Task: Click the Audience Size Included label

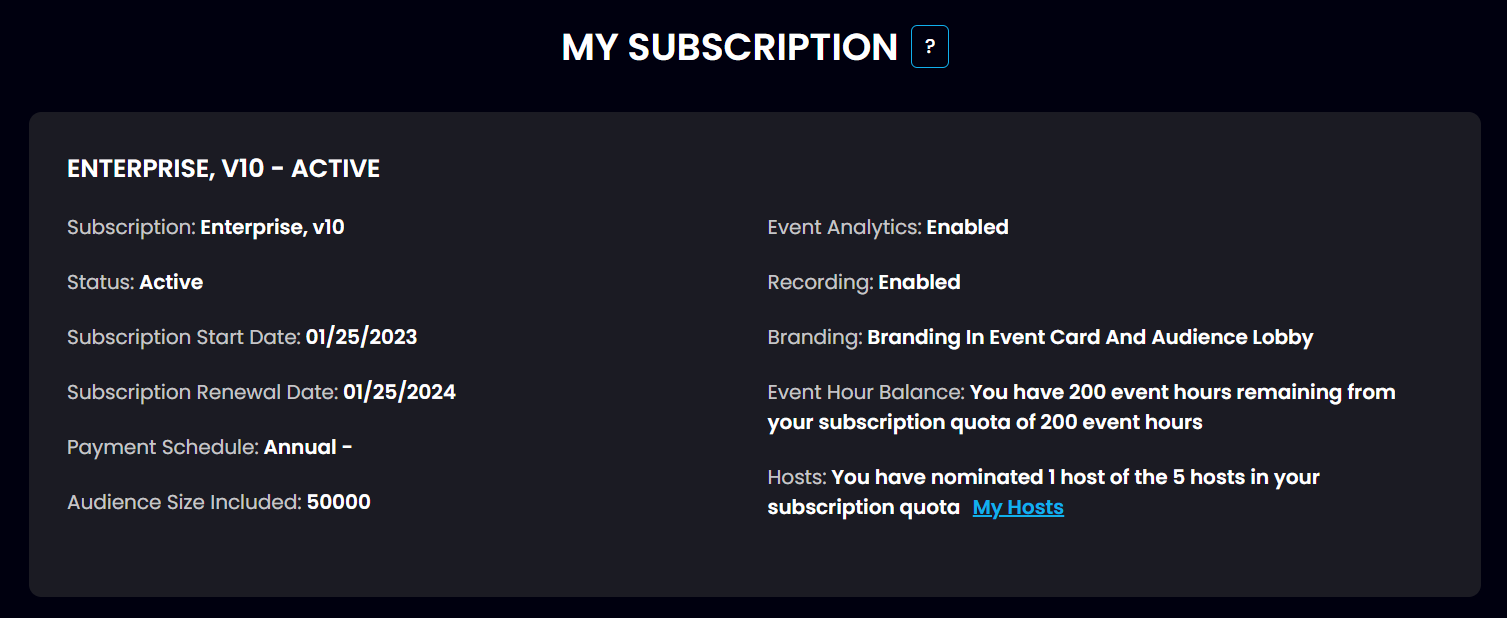Action: click(x=184, y=502)
